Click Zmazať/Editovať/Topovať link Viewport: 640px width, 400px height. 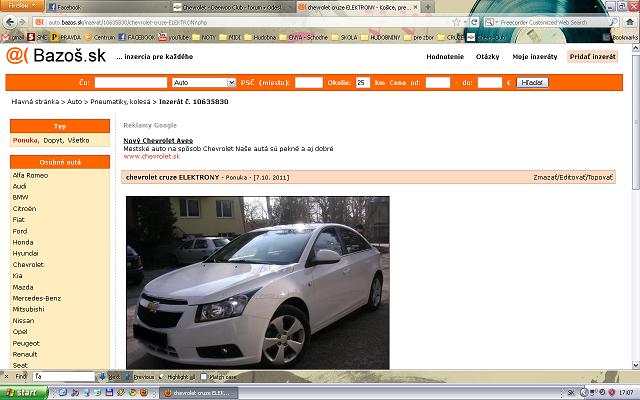[x=573, y=178]
